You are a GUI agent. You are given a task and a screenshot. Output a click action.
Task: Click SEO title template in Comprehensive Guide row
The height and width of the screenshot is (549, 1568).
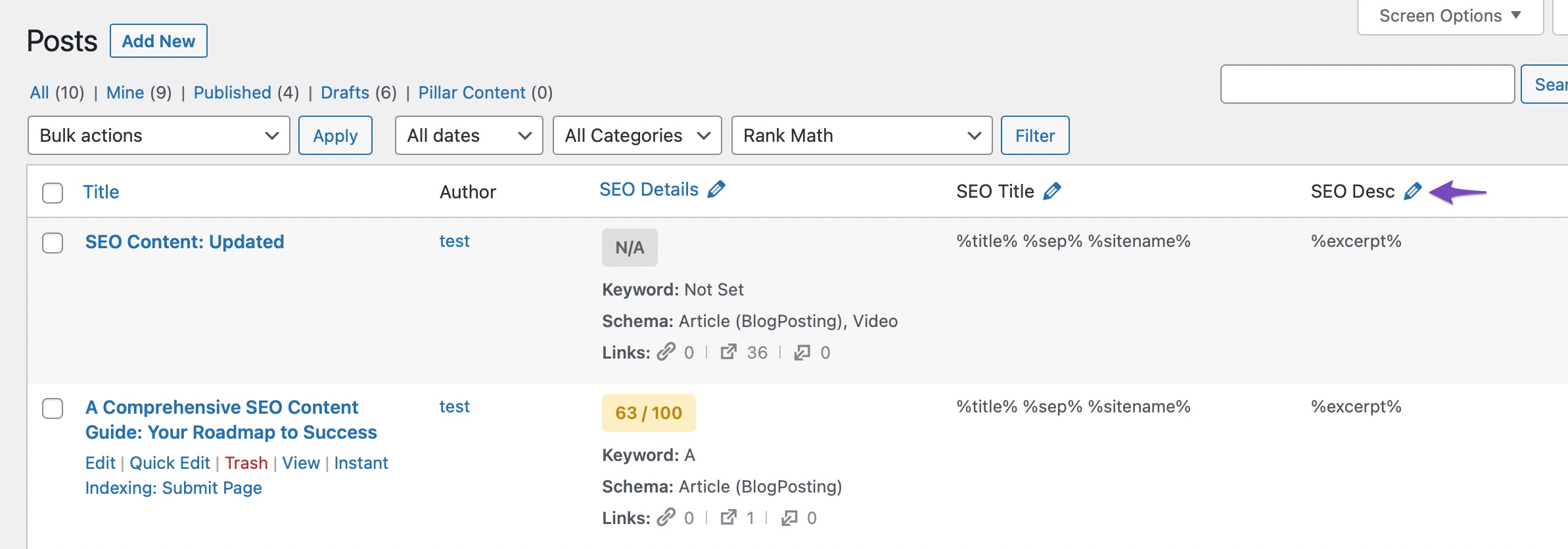(x=1073, y=406)
